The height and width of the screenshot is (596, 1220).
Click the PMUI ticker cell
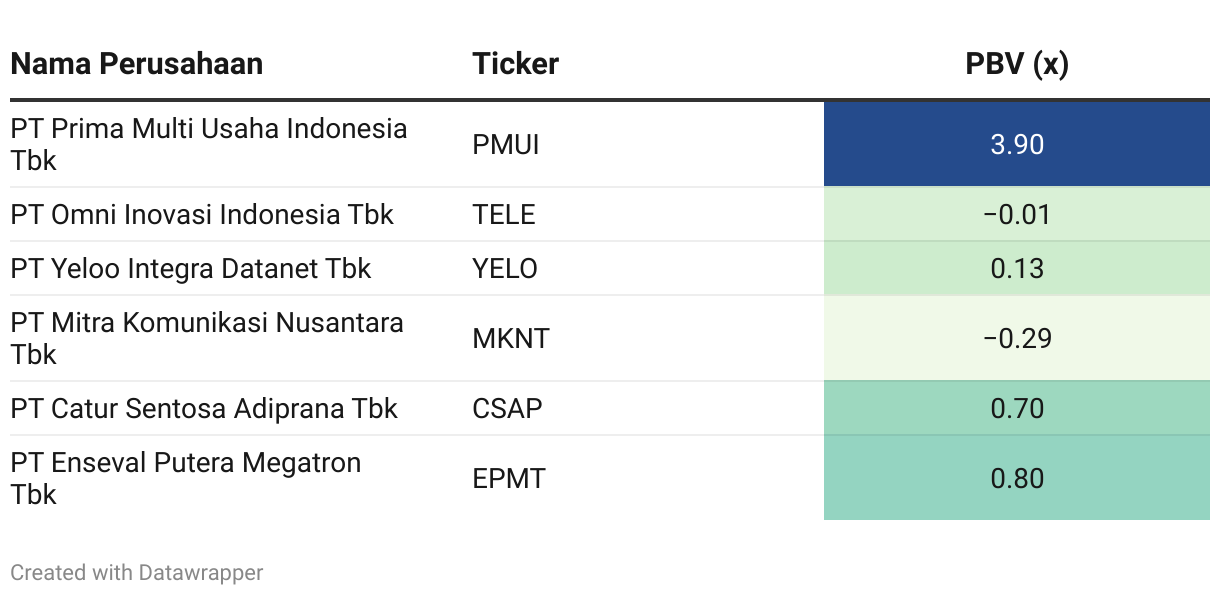tap(505, 145)
